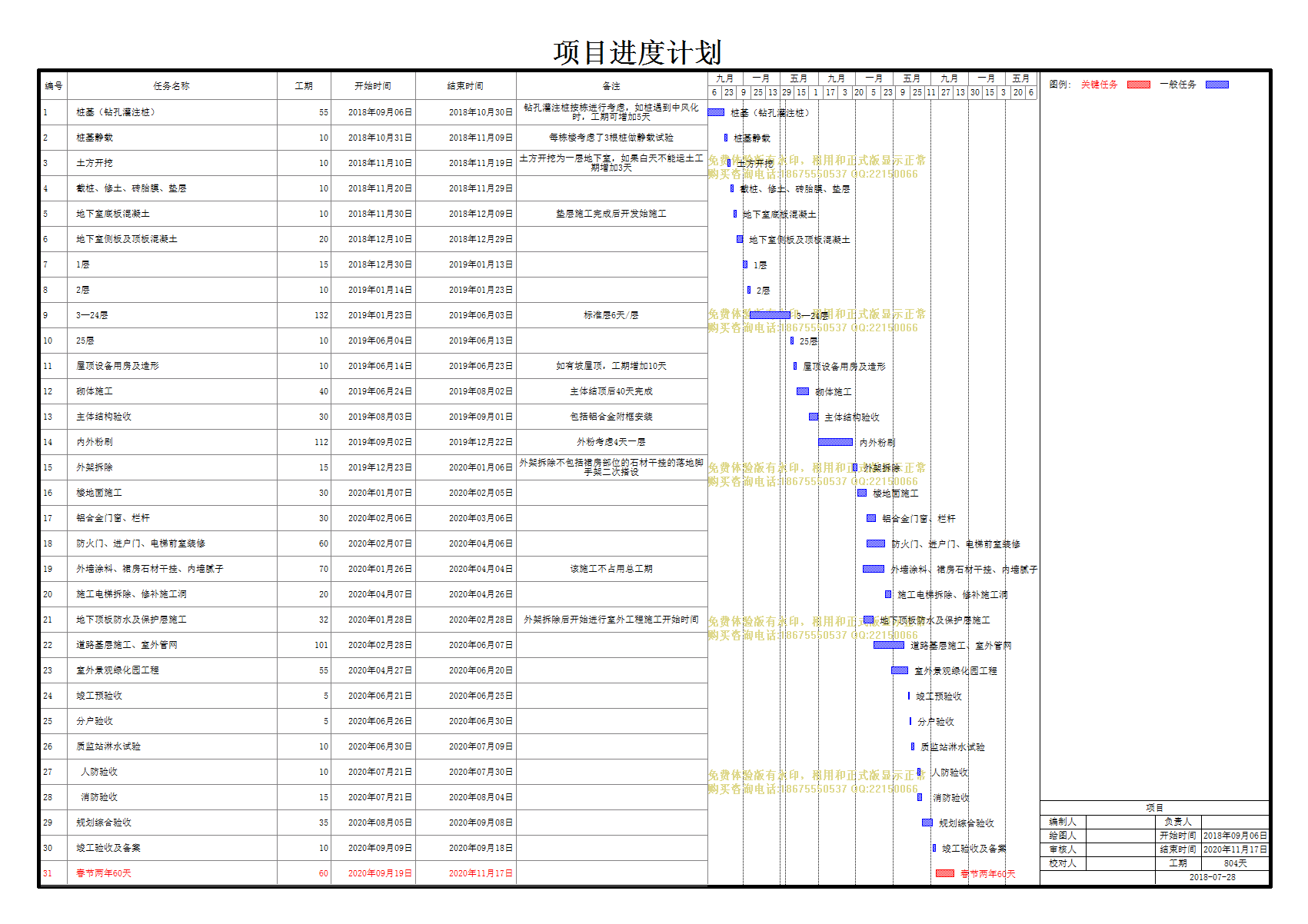Click the note 标准层6天/层

(611, 315)
